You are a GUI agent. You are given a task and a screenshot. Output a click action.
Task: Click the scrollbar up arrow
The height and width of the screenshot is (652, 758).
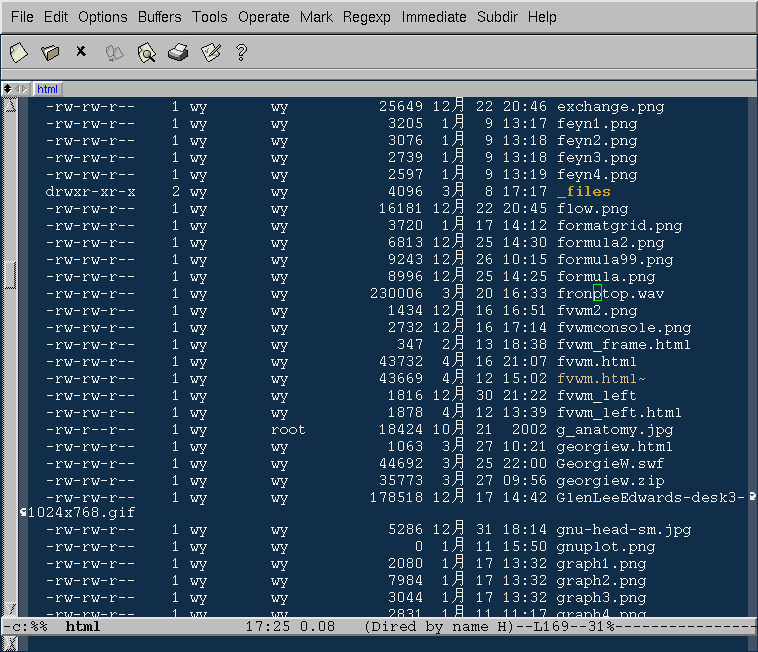click(10, 105)
